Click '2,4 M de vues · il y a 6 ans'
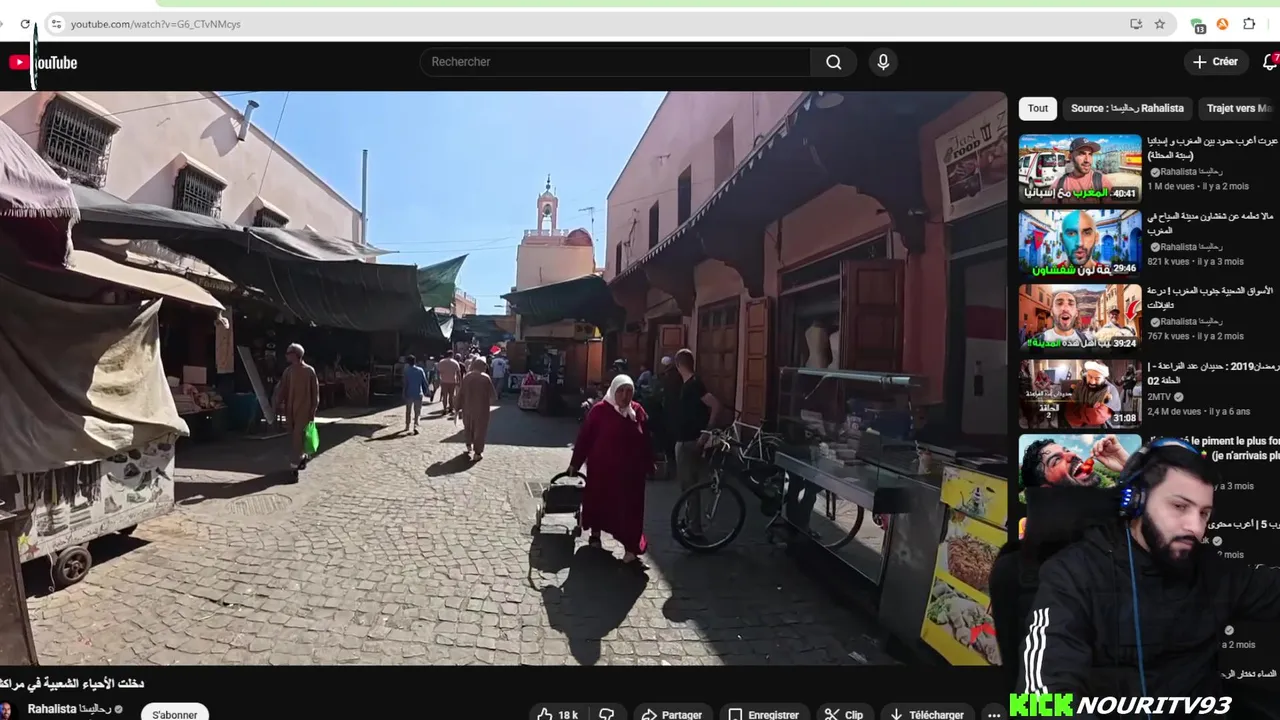 point(1198,412)
